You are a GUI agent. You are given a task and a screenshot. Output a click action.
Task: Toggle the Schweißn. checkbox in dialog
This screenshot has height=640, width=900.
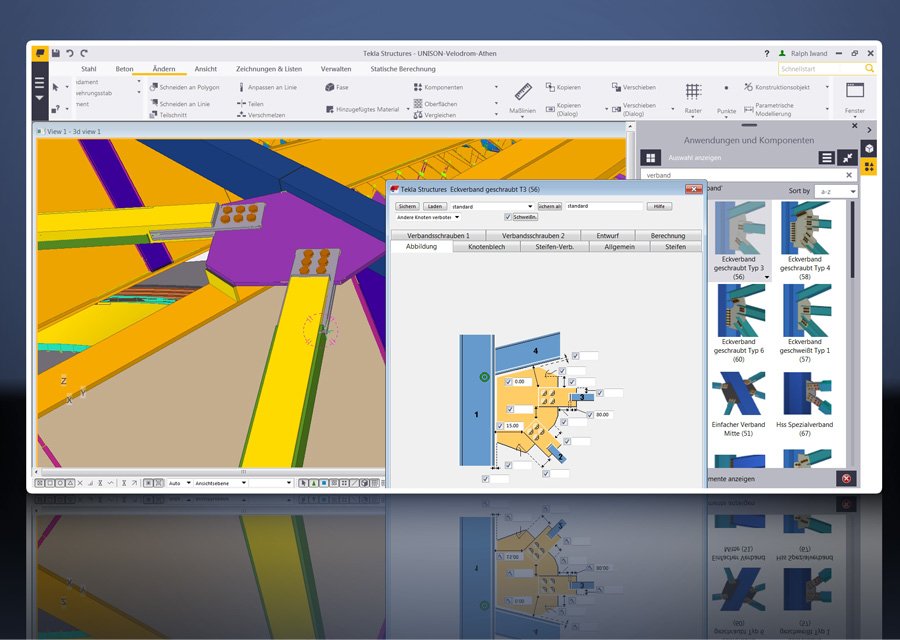pyautogui.click(x=507, y=217)
